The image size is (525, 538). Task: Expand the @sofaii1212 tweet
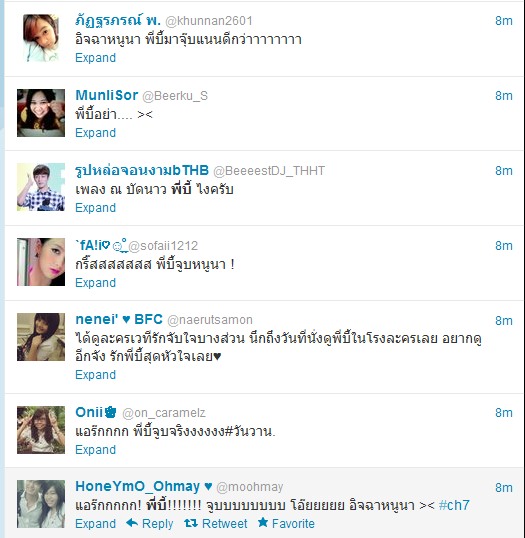tap(95, 283)
